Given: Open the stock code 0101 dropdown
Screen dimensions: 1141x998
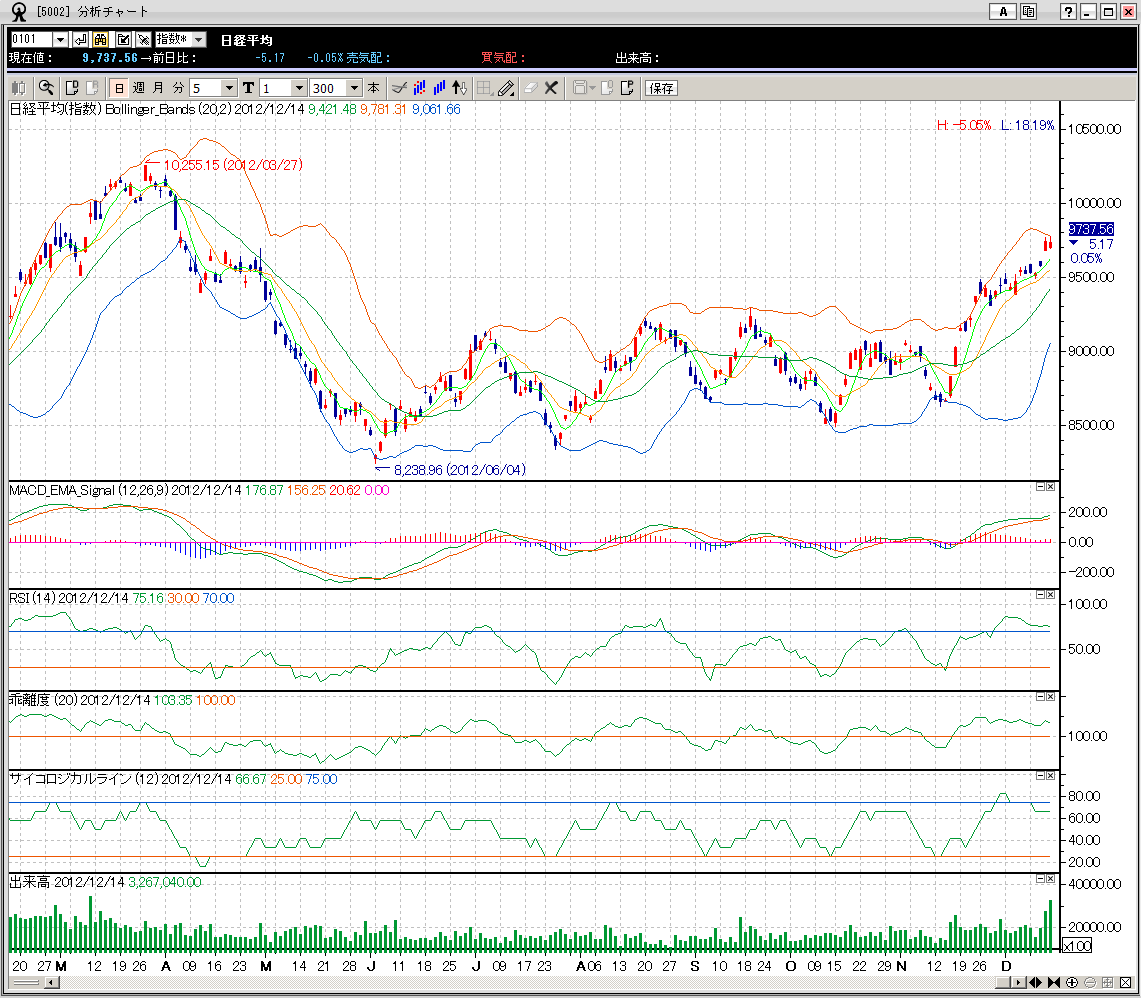Looking at the screenshot, I should 60,39.
